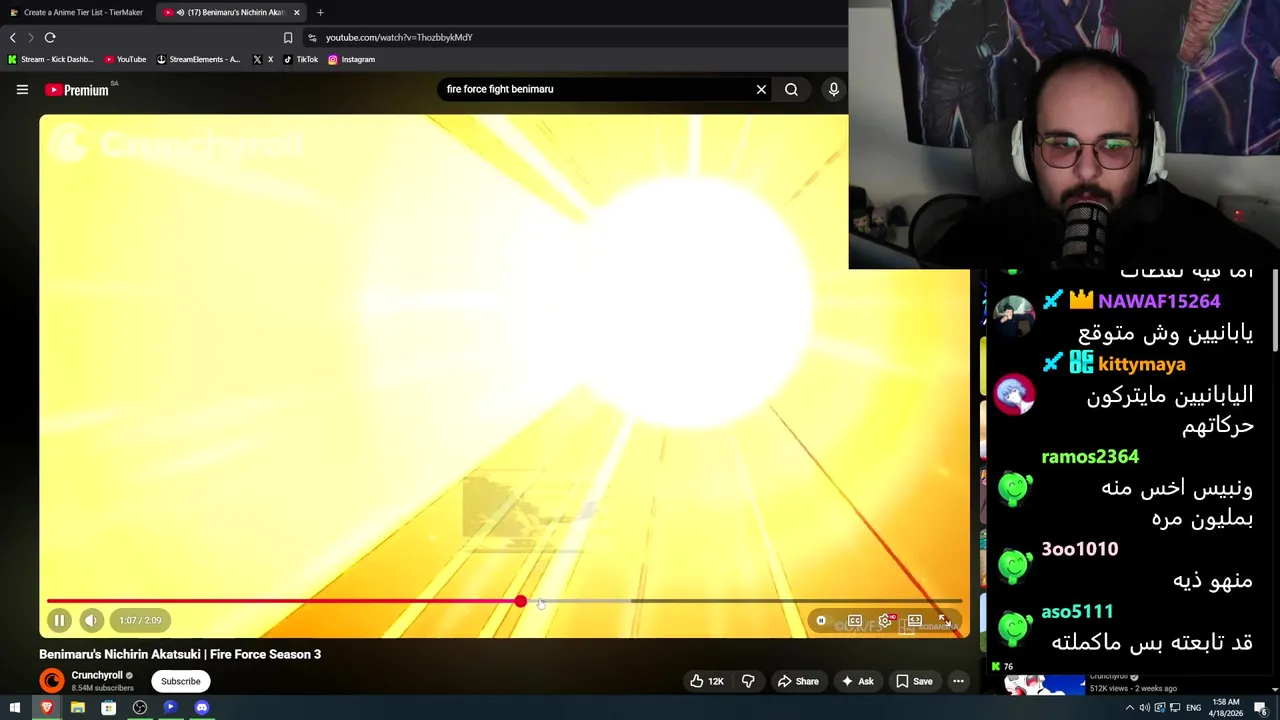Screen dimensions: 1280x720
Task: Open the Ask button
Action: 857,681
